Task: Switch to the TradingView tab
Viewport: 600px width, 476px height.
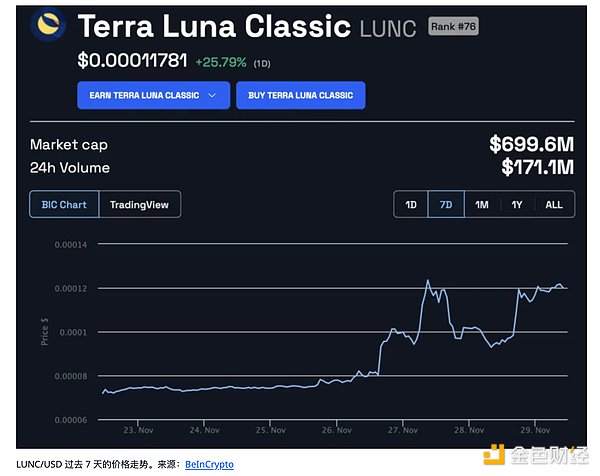Action: pyautogui.click(x=139, y=205)
